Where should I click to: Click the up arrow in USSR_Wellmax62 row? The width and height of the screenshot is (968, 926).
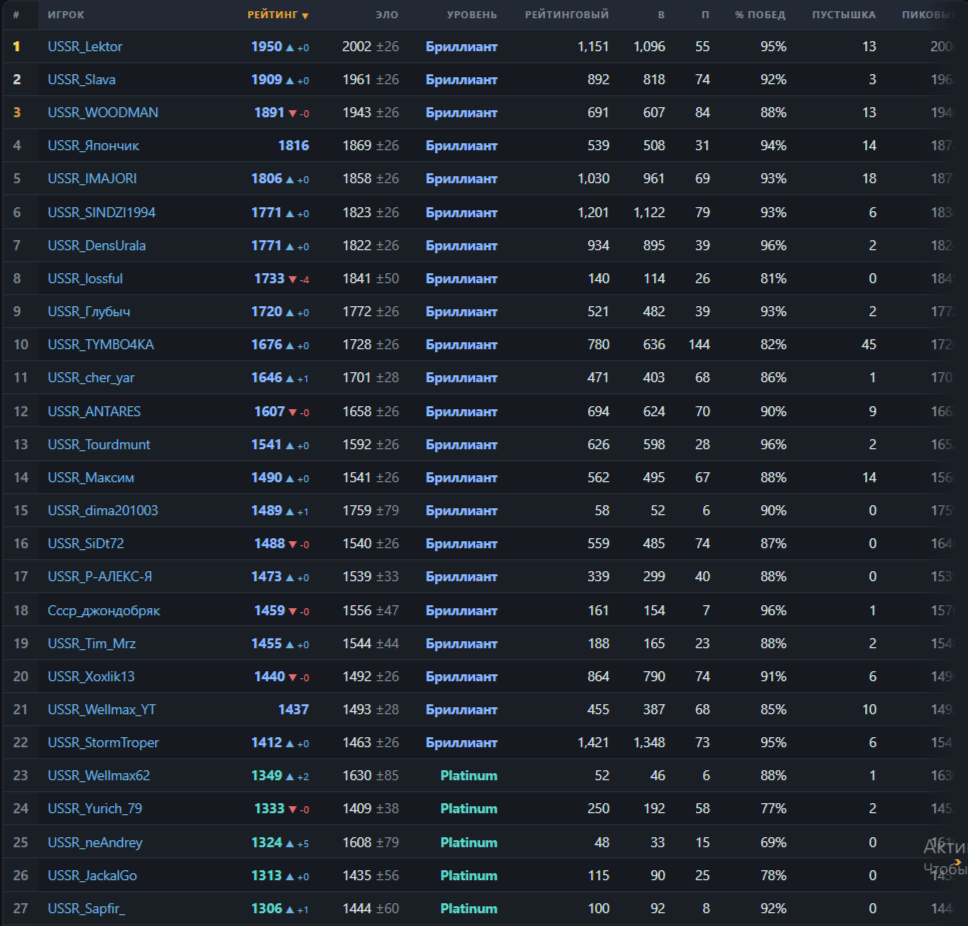point(290,776)
